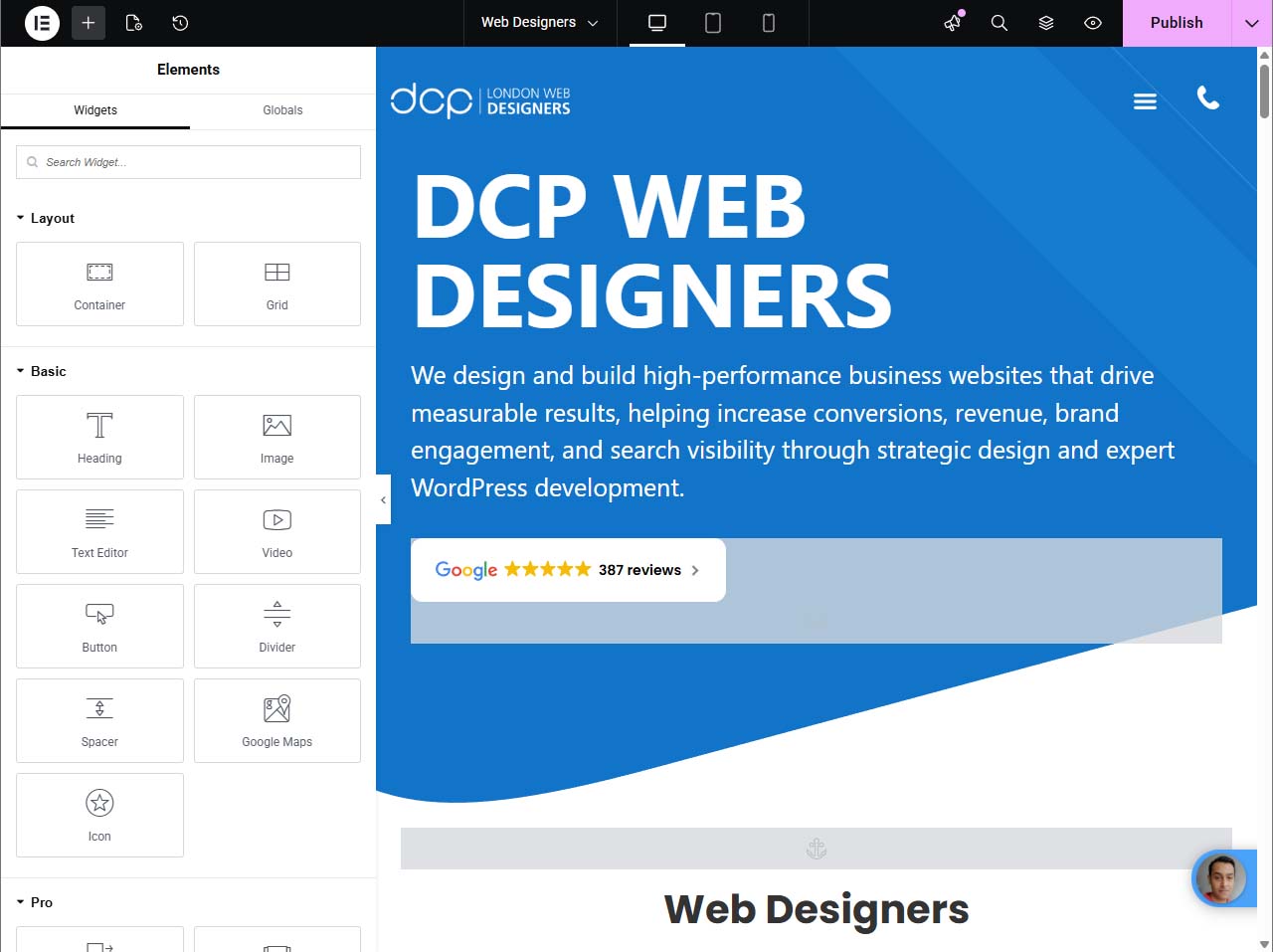
Task: Open the History clock icon
Action: pyautogui.click(x=180, y=23)
